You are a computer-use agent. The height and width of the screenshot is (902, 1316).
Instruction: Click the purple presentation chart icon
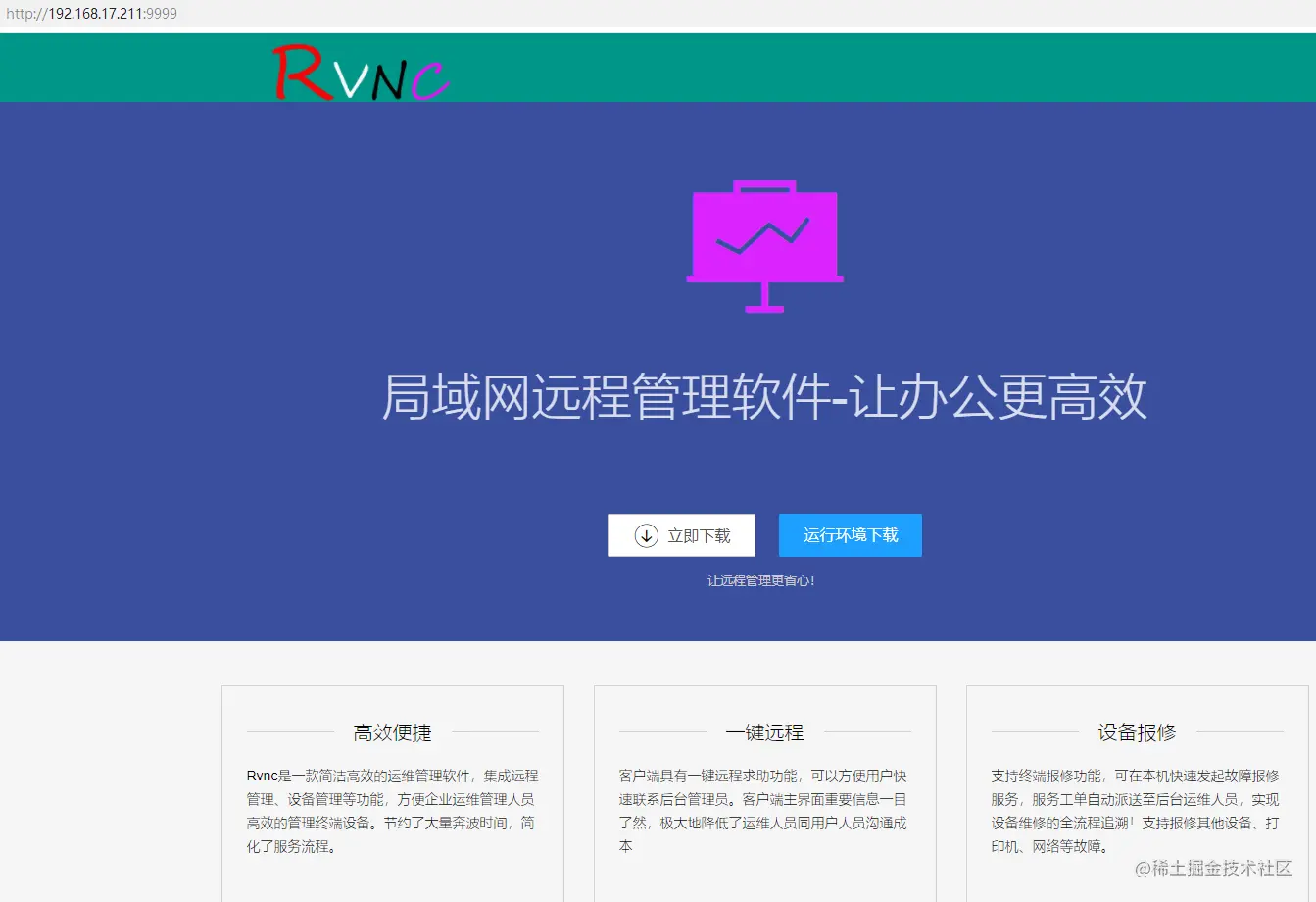point(764,246)
